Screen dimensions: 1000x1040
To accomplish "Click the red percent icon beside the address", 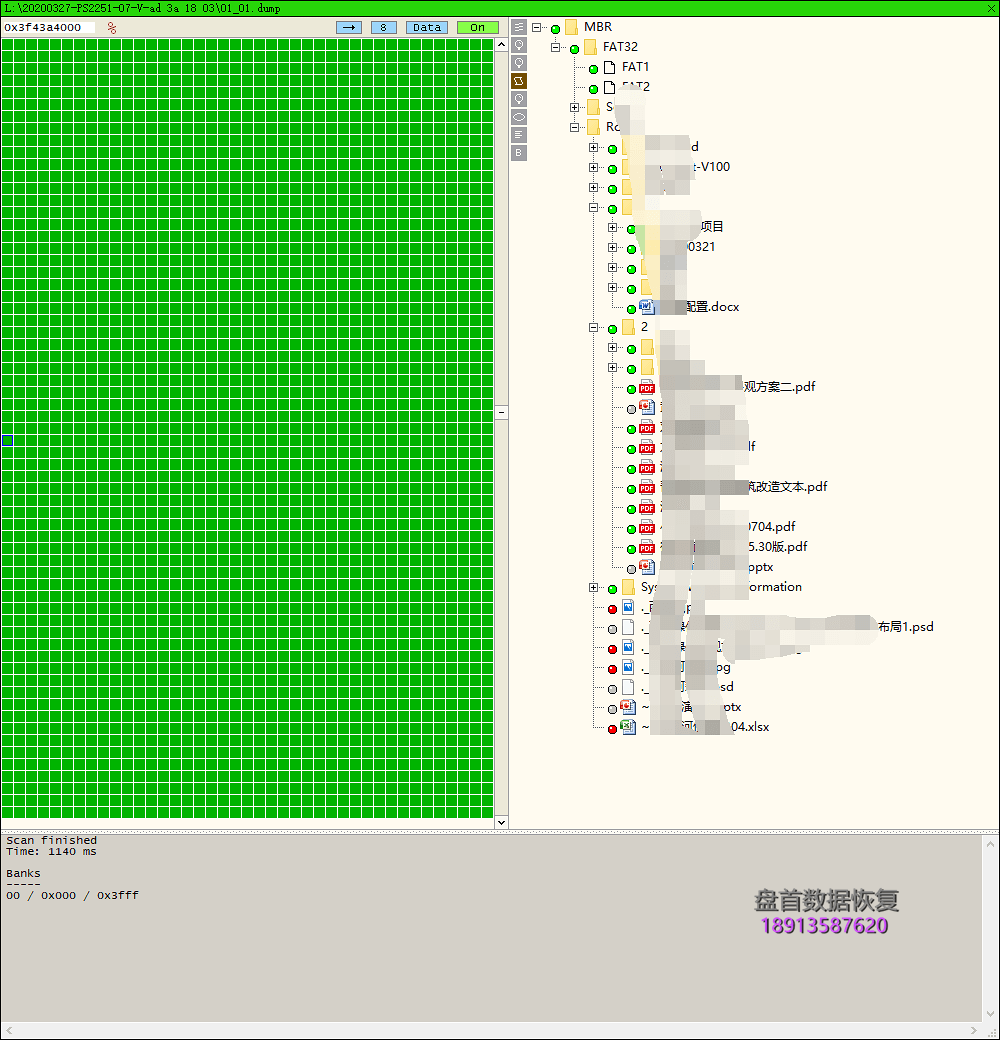I will (x=111, y=28).
